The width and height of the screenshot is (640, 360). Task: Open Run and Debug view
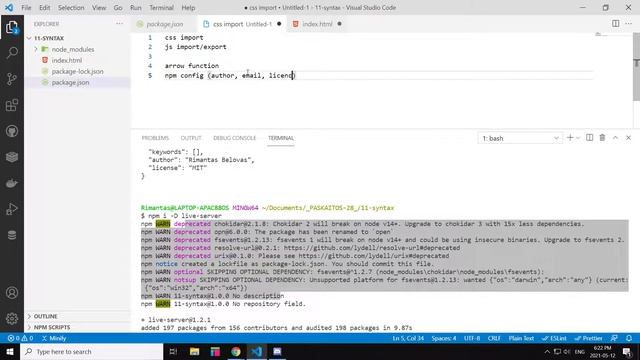point(12,209)
